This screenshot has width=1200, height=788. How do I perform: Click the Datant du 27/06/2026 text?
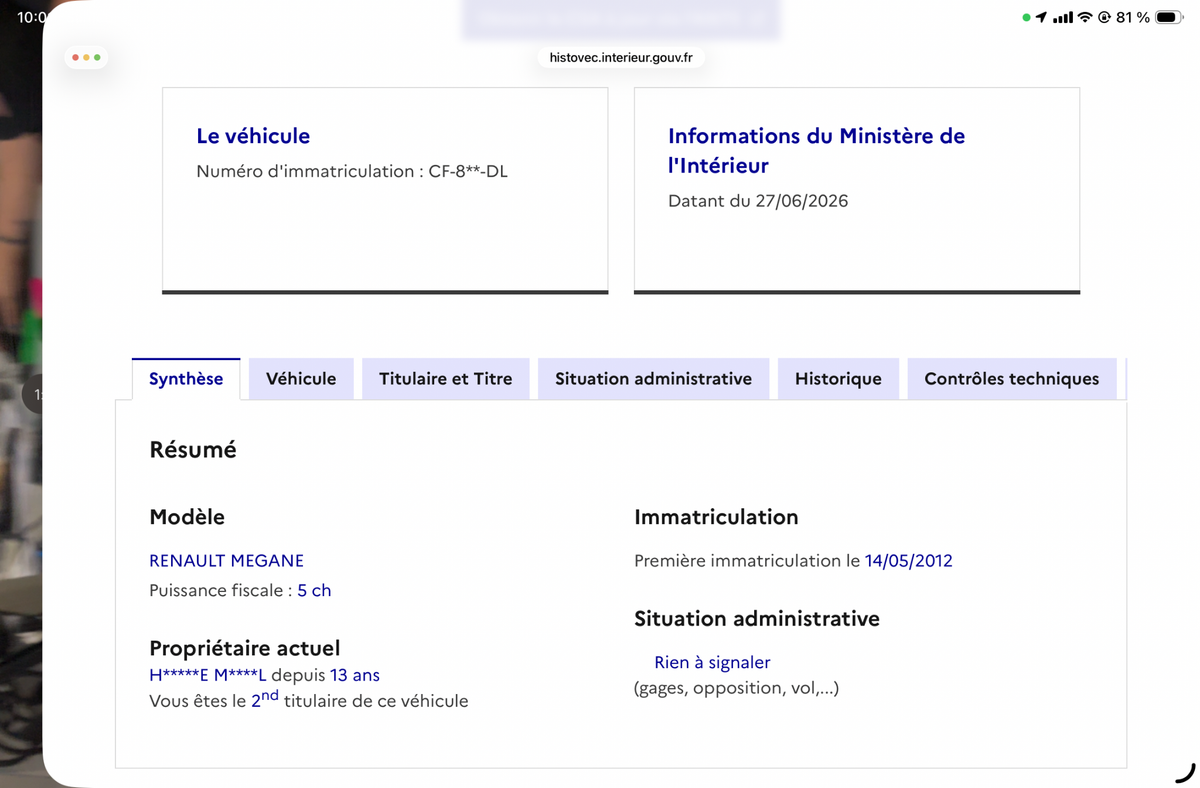(758, 201)
